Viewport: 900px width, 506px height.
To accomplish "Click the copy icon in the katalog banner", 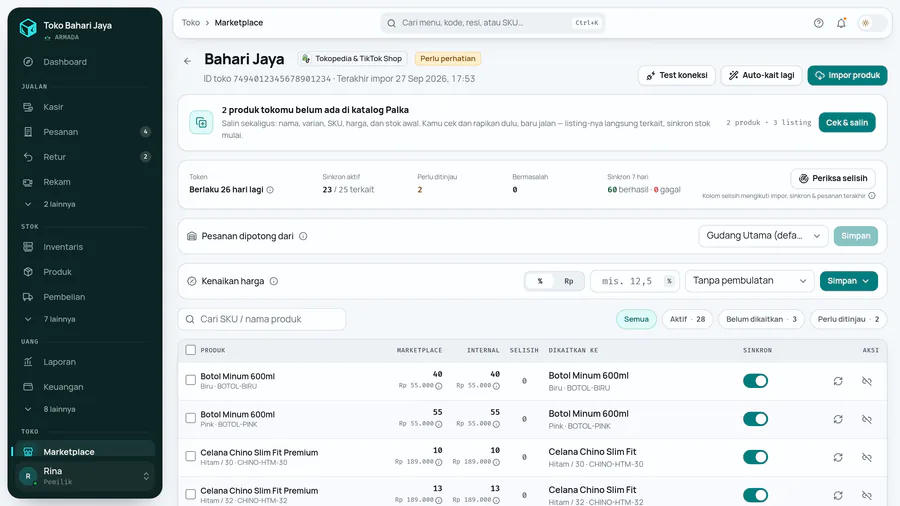I will click(201, 122).
